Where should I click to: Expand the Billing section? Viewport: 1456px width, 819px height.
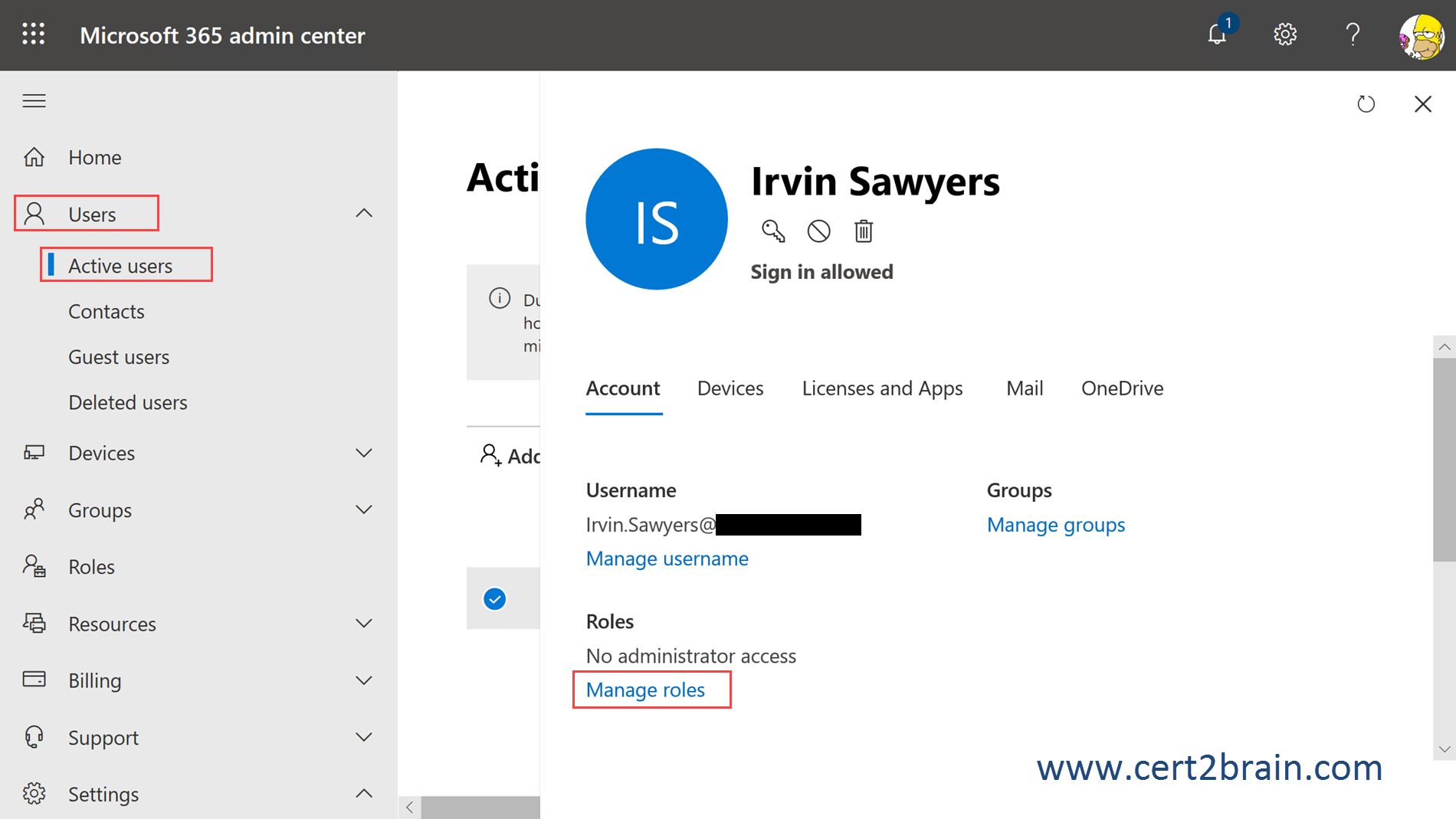(x=364, y=680)
